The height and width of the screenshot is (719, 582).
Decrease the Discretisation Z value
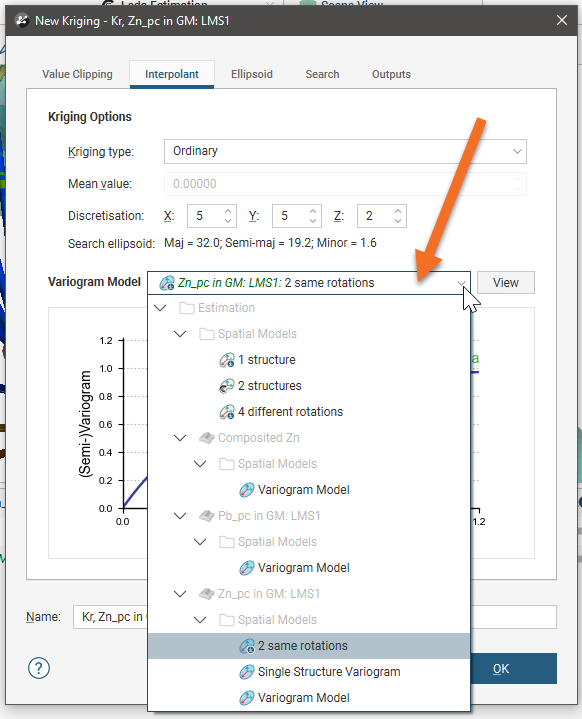[398, 221]
